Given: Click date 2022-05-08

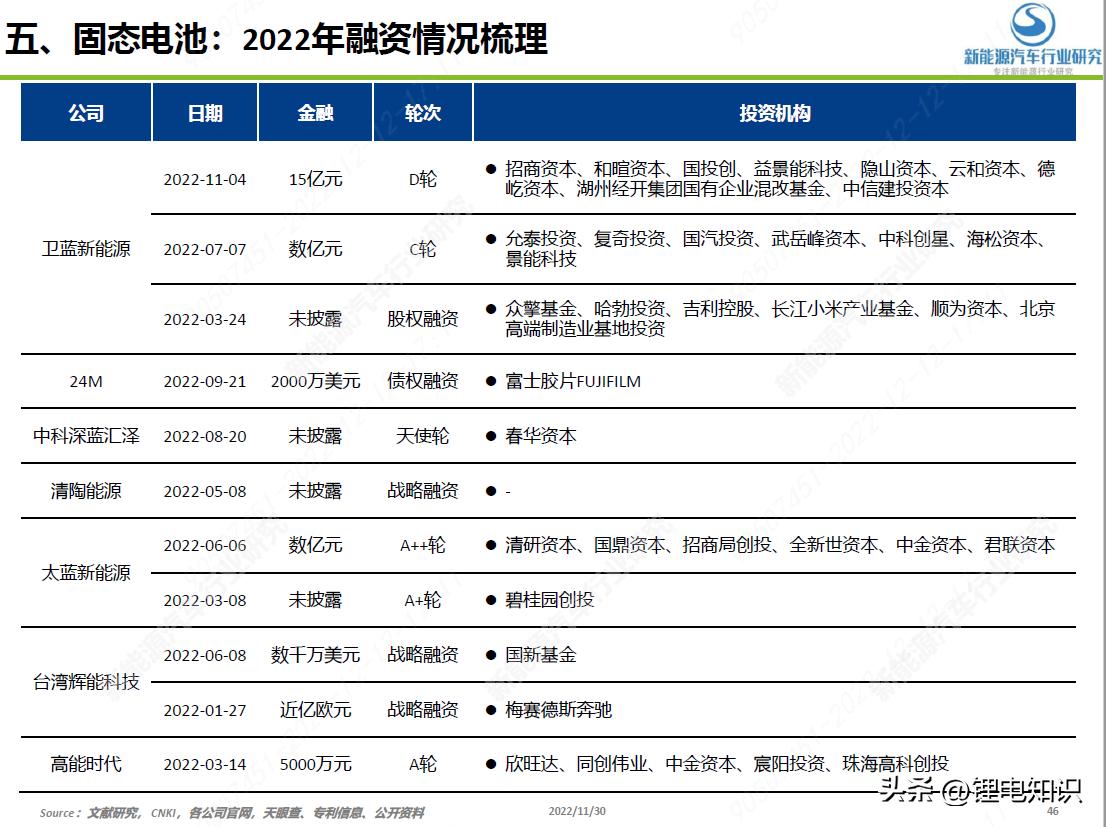Looking at the screenshot, I should (x=205, y=492).
